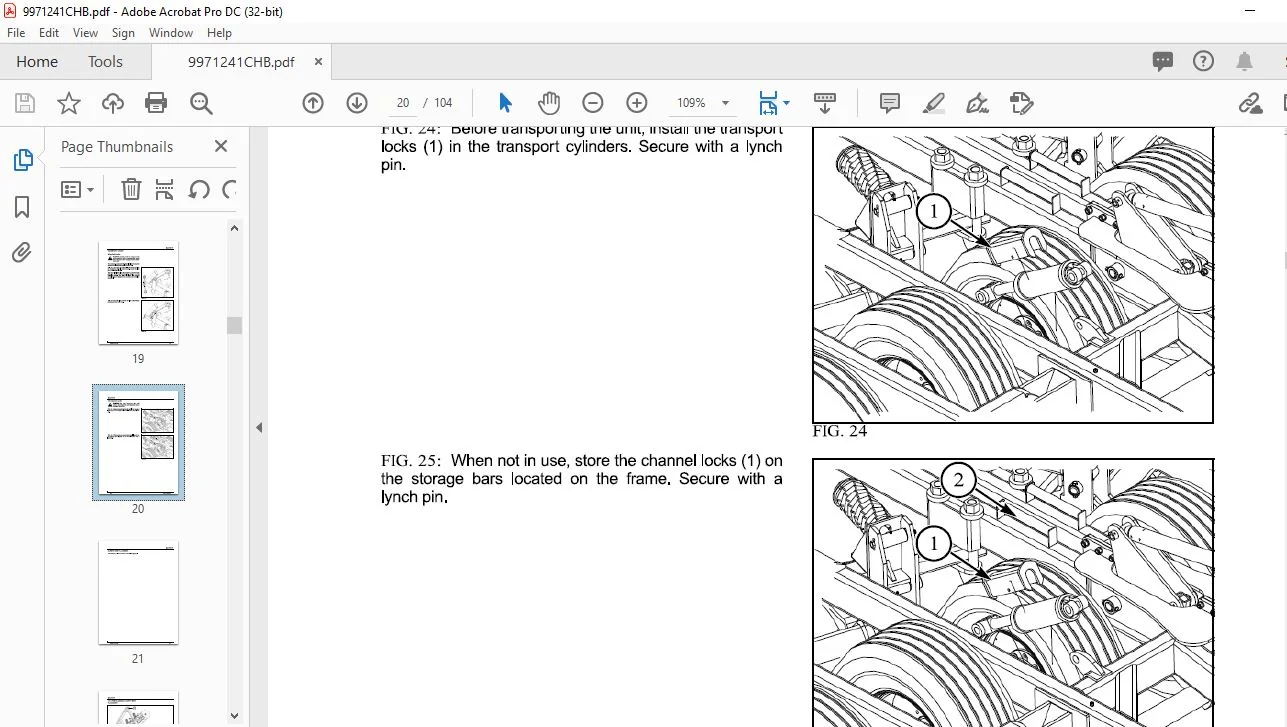Close the Page Thumbnails panel
Viewport: 1287px width, 727px height.
pyautogui.click(x=221, y=146)
